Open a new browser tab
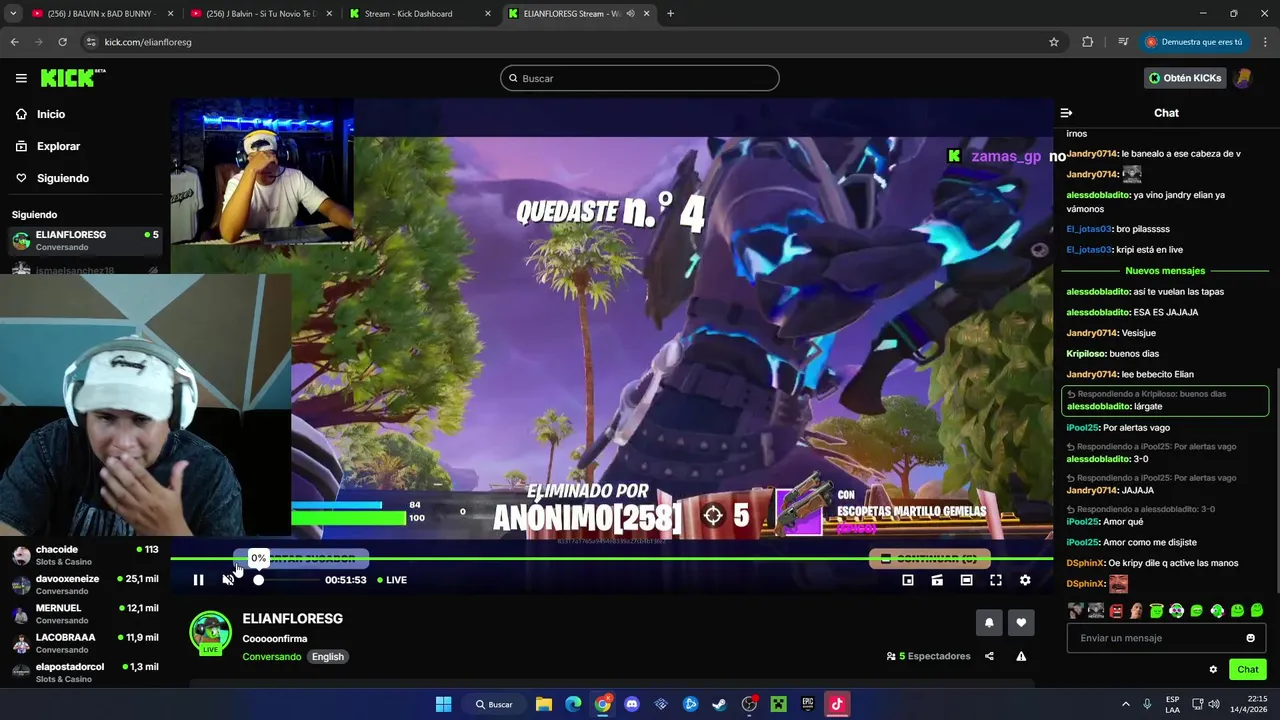 [x=670, y=14]
